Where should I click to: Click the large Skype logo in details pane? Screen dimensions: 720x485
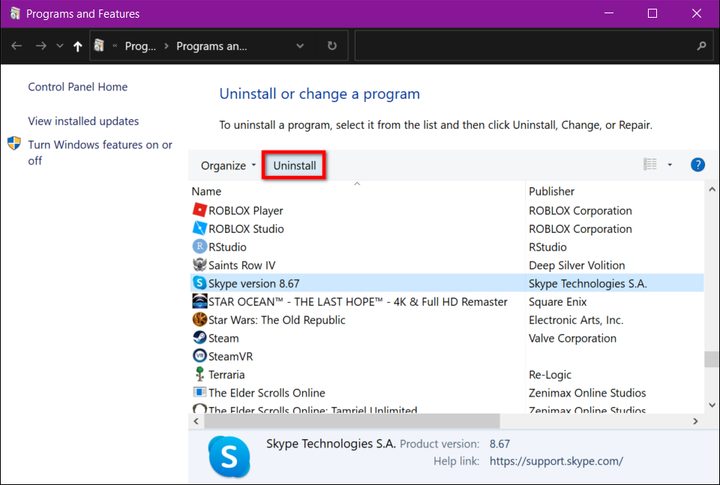pos(229,456)
